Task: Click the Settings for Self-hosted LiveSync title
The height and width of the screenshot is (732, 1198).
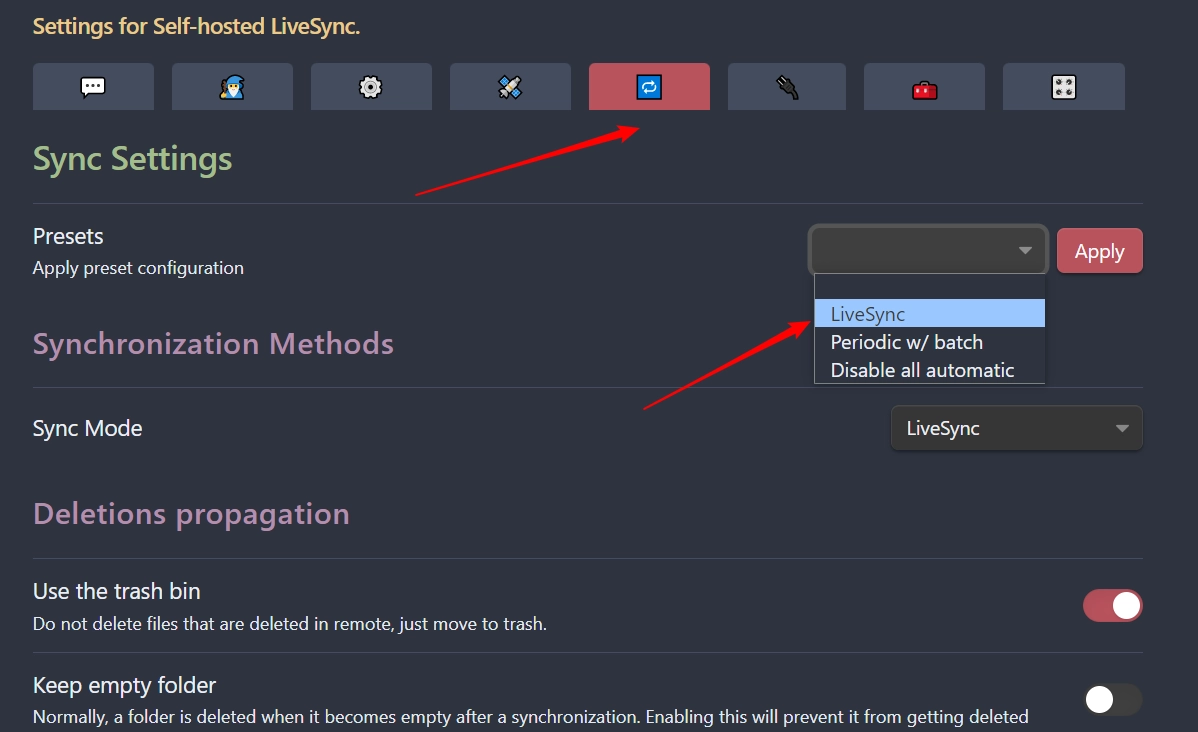Action: coord(196,26)
